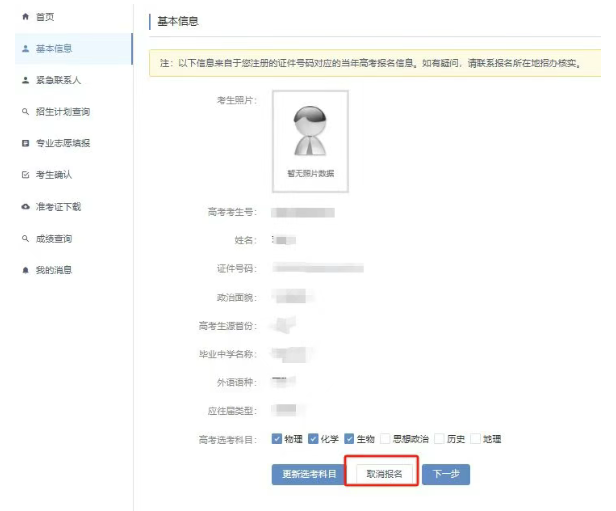
Task: Click the contact icon beside 紧急联系人
Action: [x=25, y=80]
